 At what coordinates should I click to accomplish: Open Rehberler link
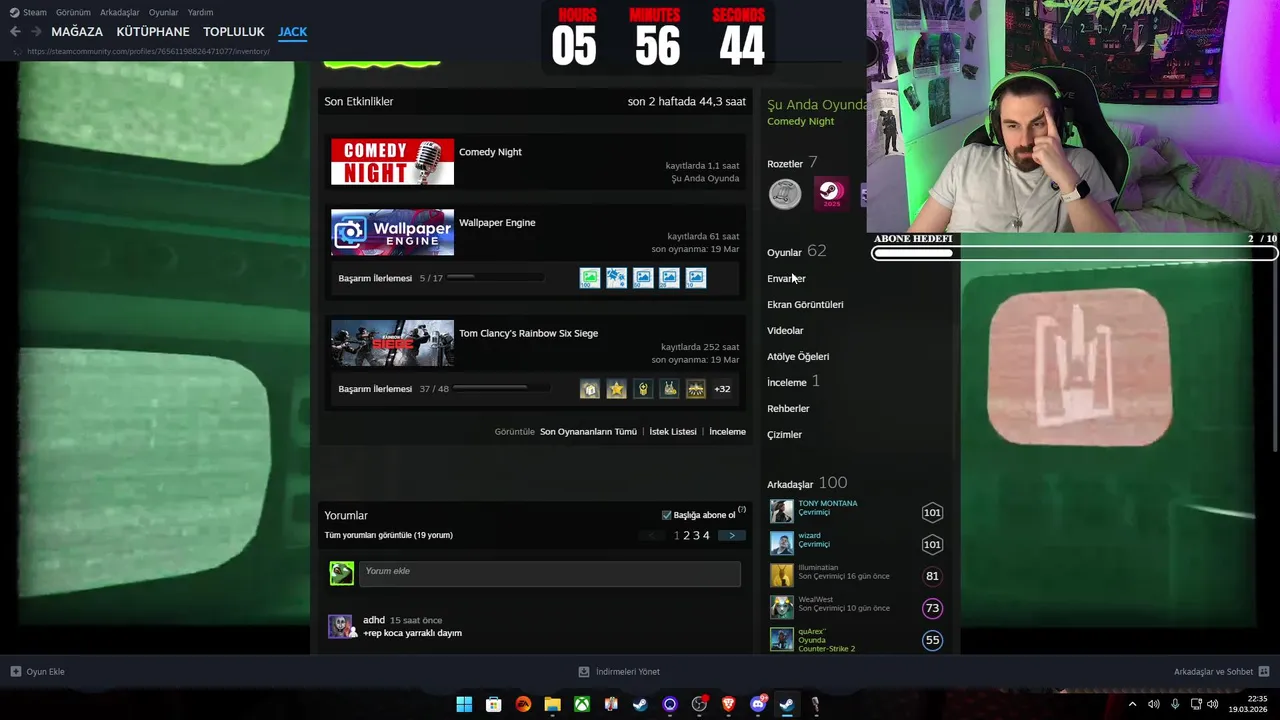[x=788, y=408]
